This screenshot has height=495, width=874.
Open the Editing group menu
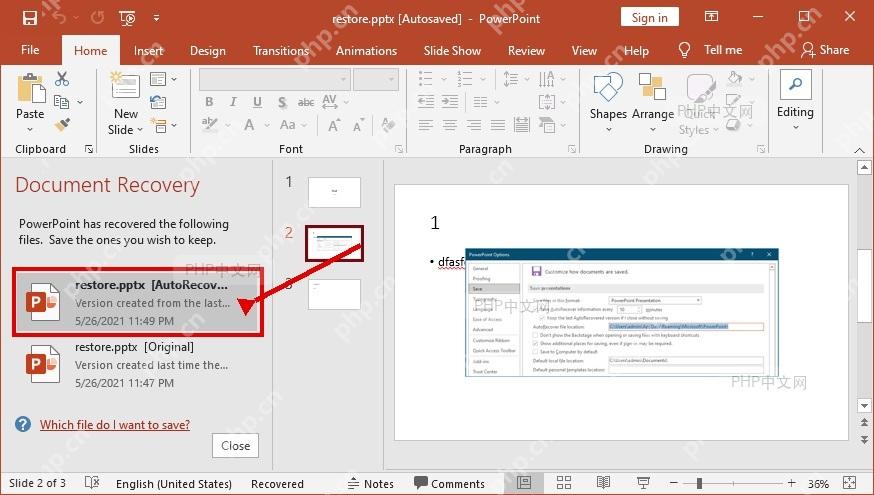coord(795,100)
